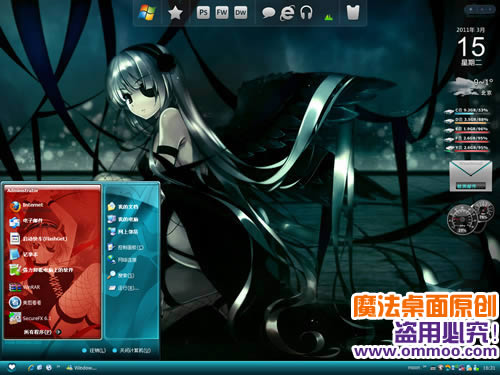Image resolution: width=500 pixels, height=375 pixels.
Task: Open 网络连接 Network Connections entry
Action: 122,260
